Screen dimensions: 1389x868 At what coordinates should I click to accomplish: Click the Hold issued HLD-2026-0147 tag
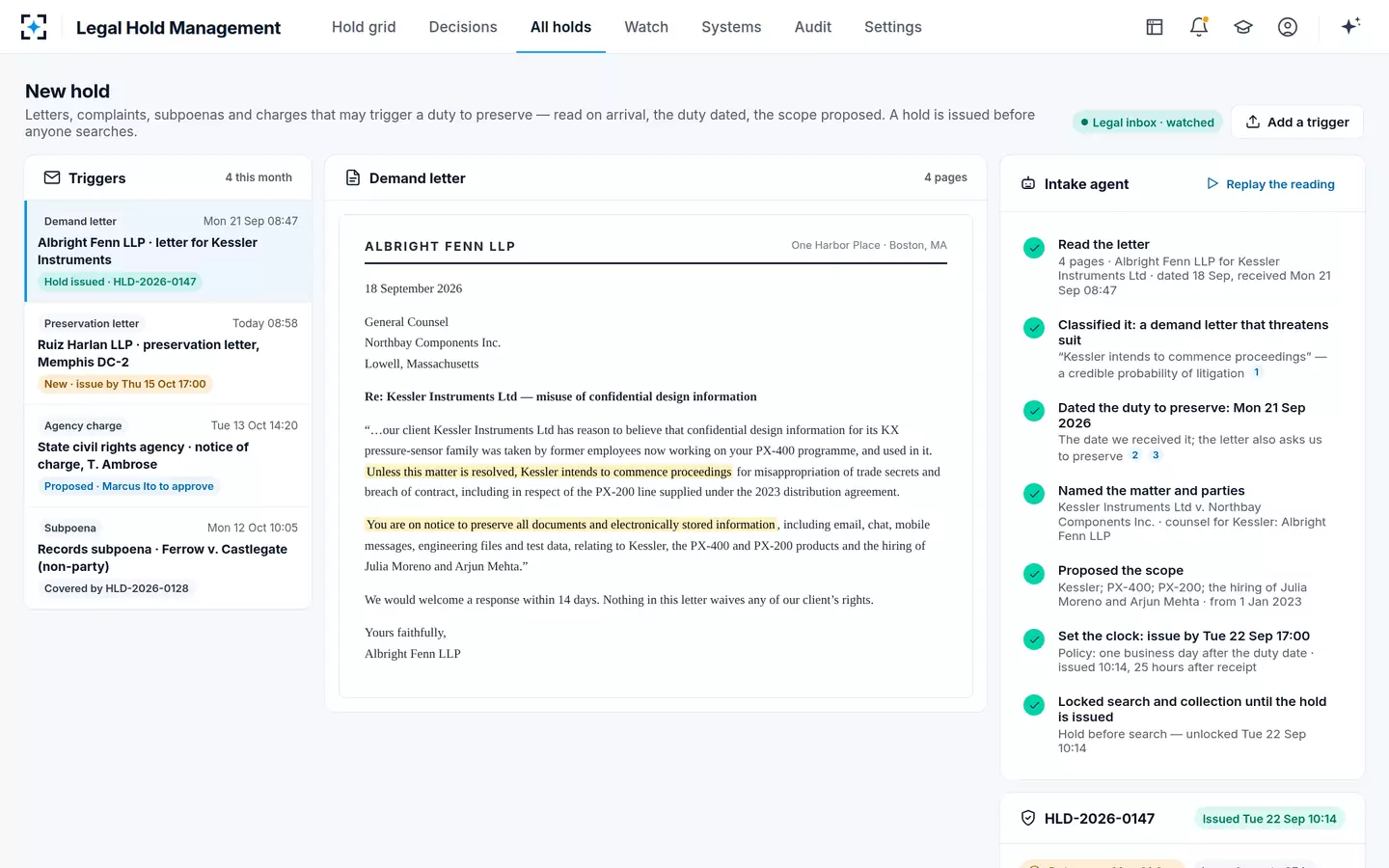click(121, 282)
